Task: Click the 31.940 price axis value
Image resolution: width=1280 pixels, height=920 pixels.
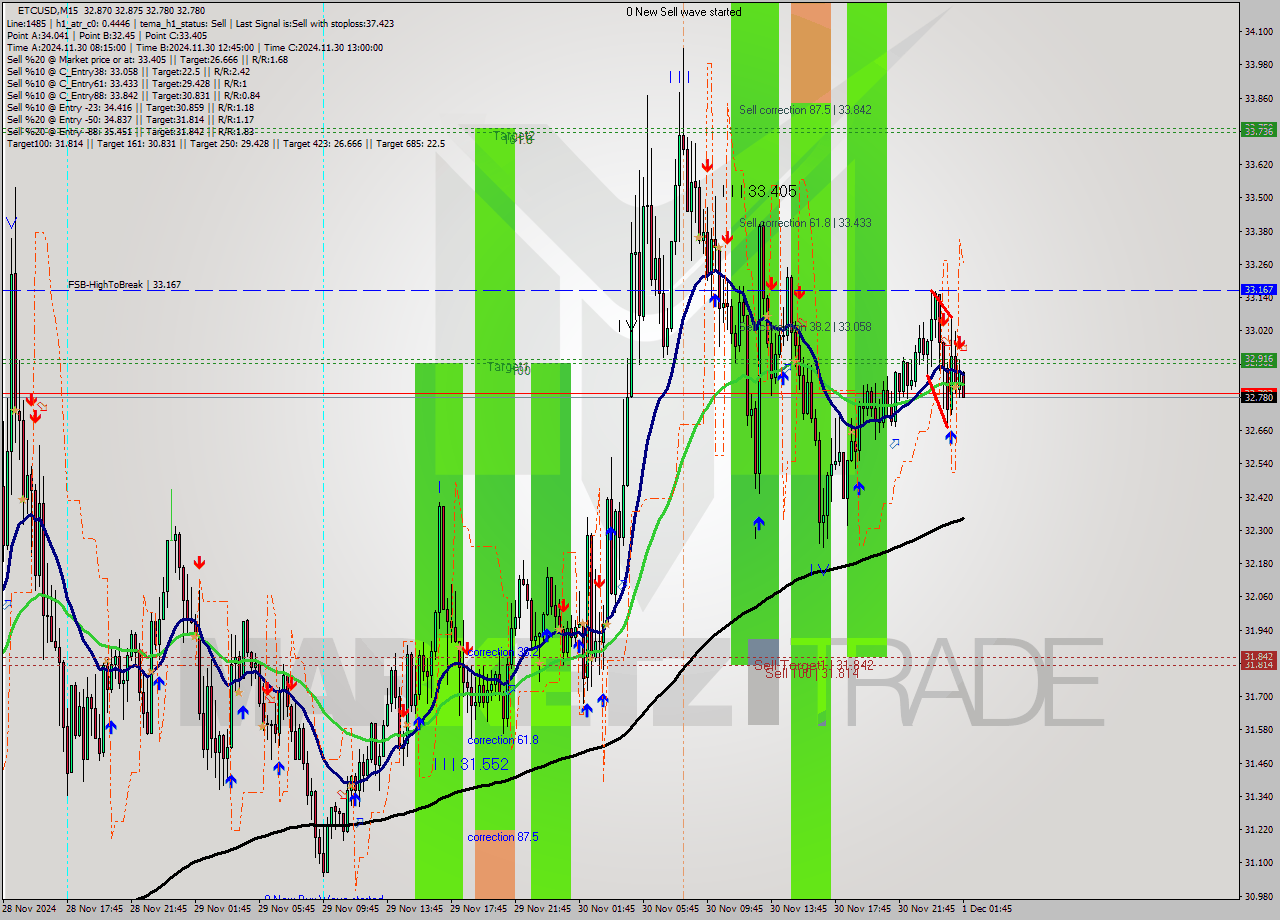Action: click(x=1258, y=630)
